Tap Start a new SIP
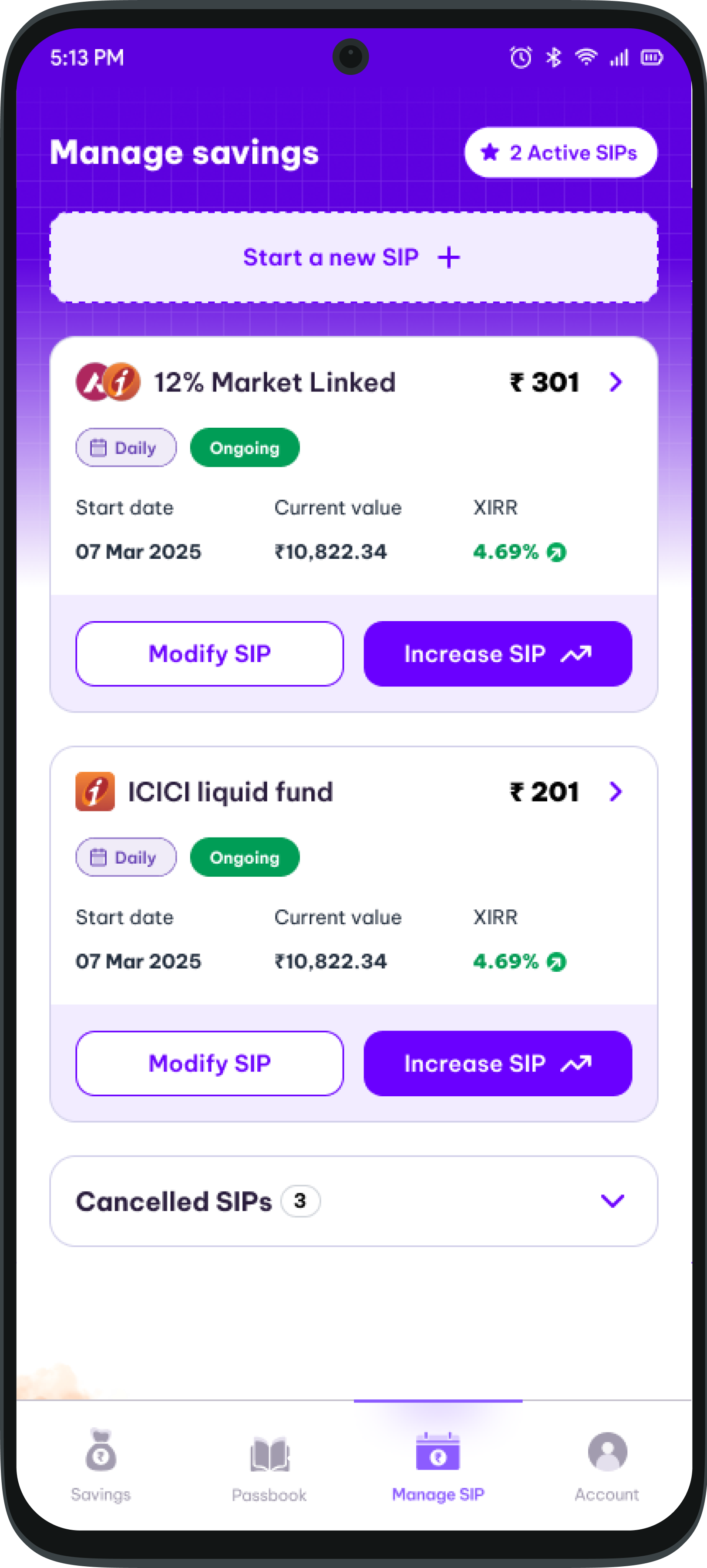The width and height of the screenshot is (707, 1568). tap(353, 257)
